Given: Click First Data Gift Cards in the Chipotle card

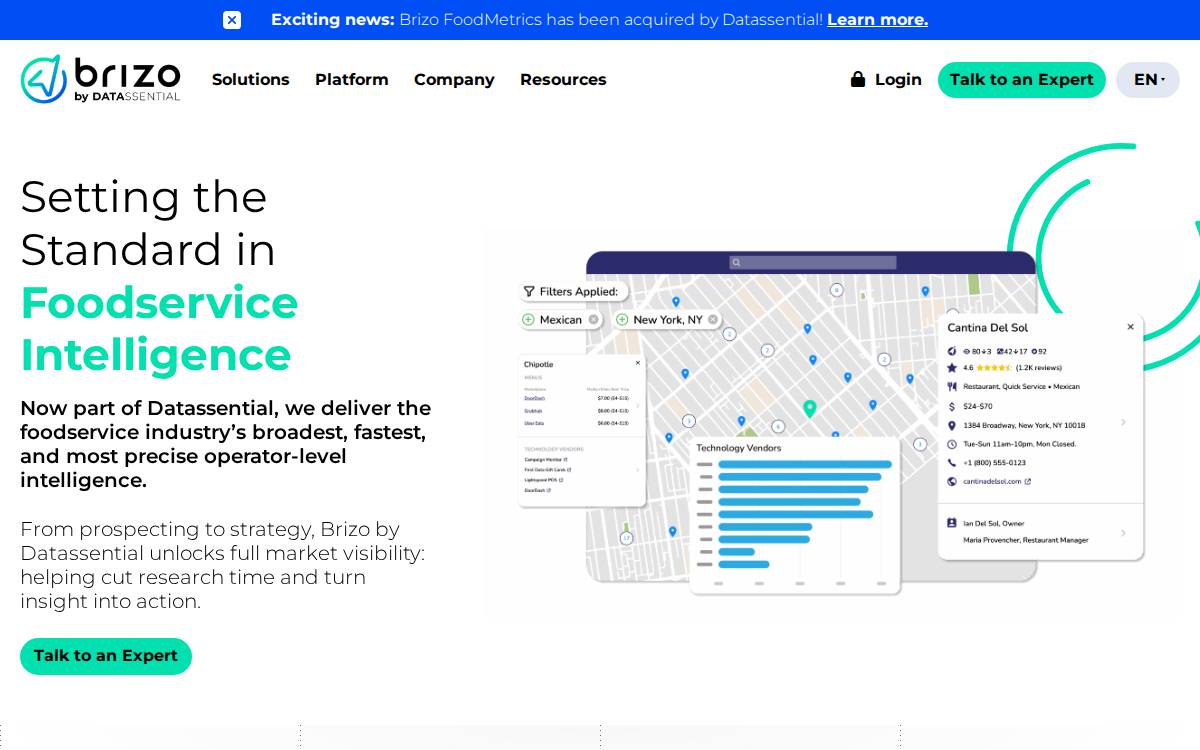Looking at the screenshot, I should pyautogui.click(x=547, y=470).
